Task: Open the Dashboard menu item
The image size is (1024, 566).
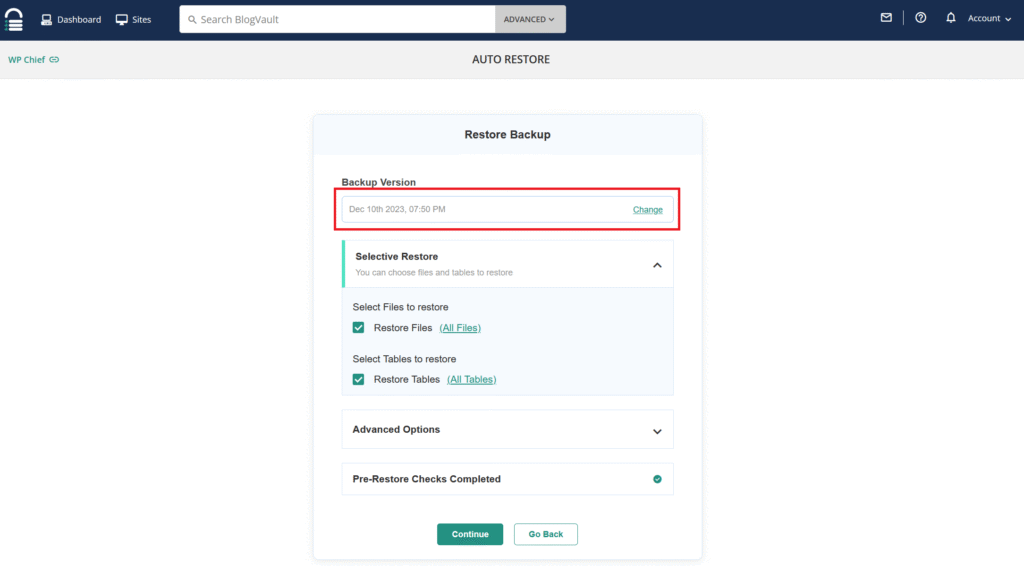Action: pyautogui.click(x=71, y=20)
